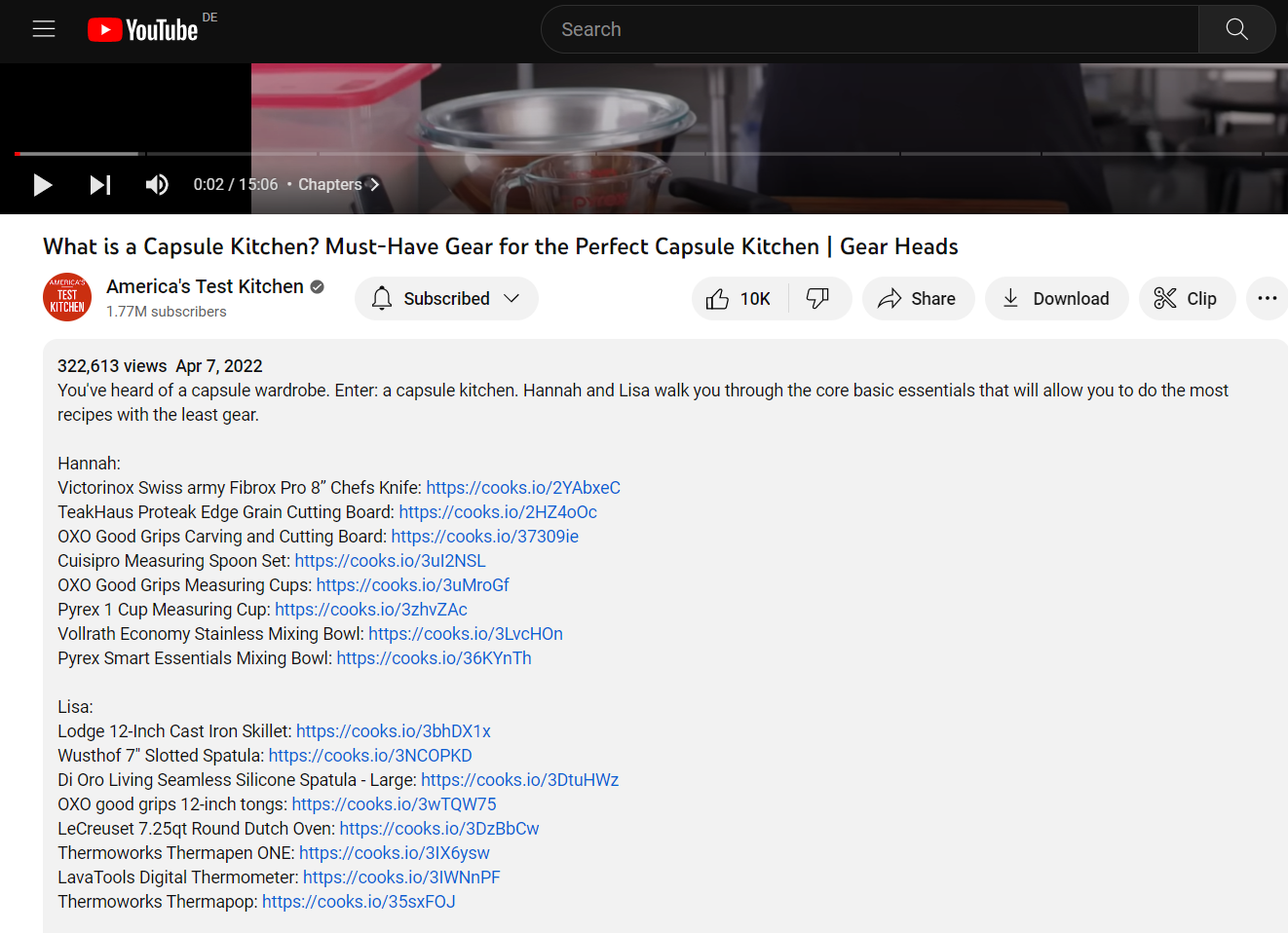Image resolution: width=1288 pixels, height=933 pixels.
Task: Click the Apr 7, 2022 upload date
Action: coord(219,366)
